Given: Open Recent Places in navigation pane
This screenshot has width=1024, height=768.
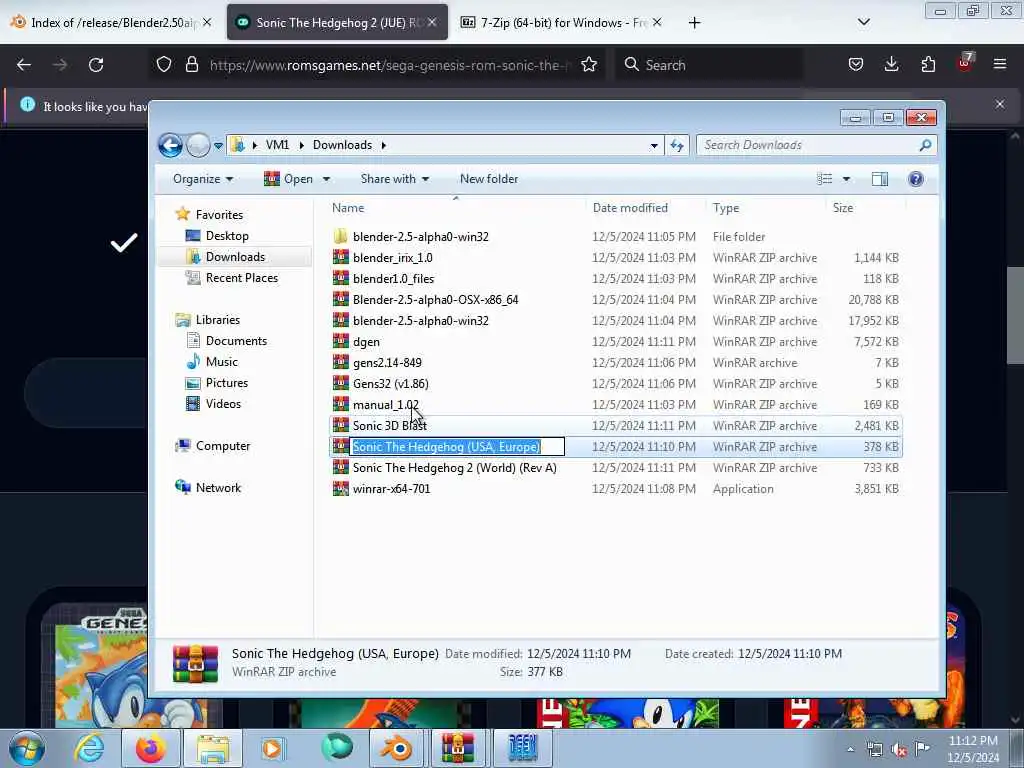Looking at the screenshot, I should pos(242,278).
